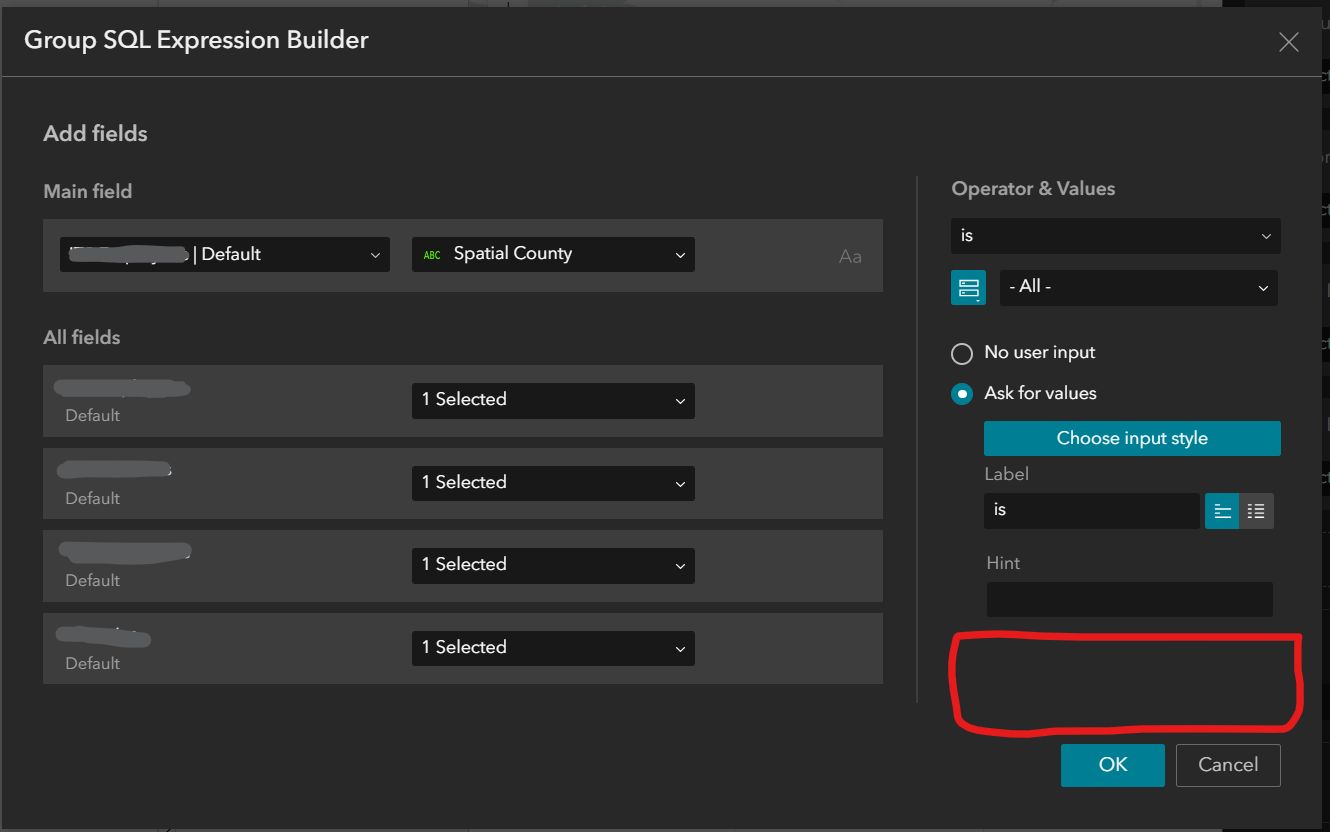Close the Group SQL Expression Builder dialog
This screenshot has height=832, width=1330.
click(x=1288, y=42)
